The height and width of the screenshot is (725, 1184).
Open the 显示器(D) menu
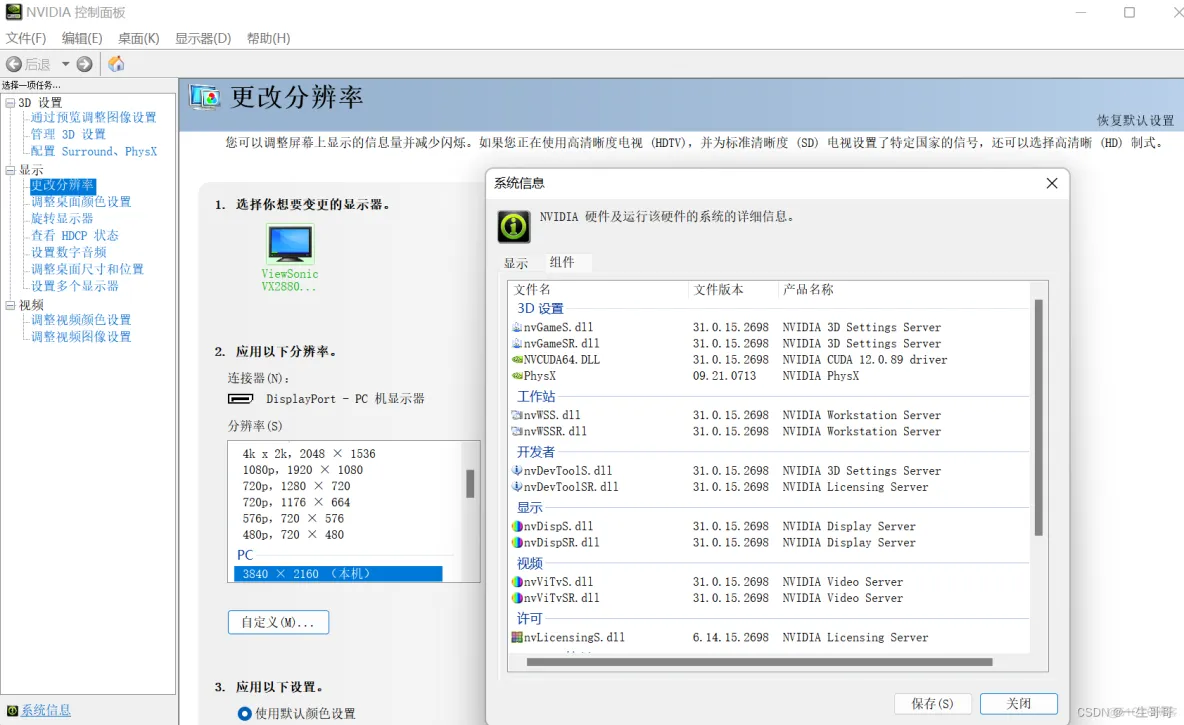pos(203,38)
